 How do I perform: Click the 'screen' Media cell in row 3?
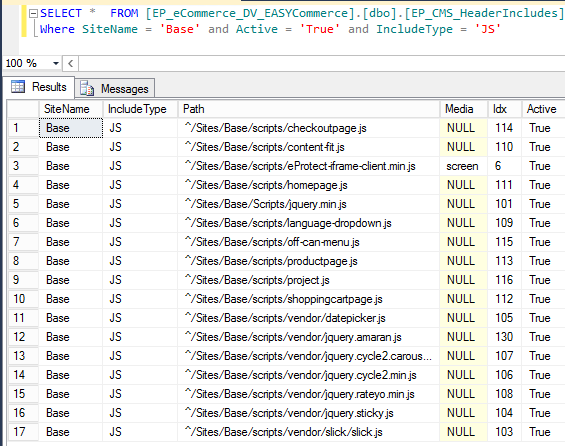coord(463,166)
